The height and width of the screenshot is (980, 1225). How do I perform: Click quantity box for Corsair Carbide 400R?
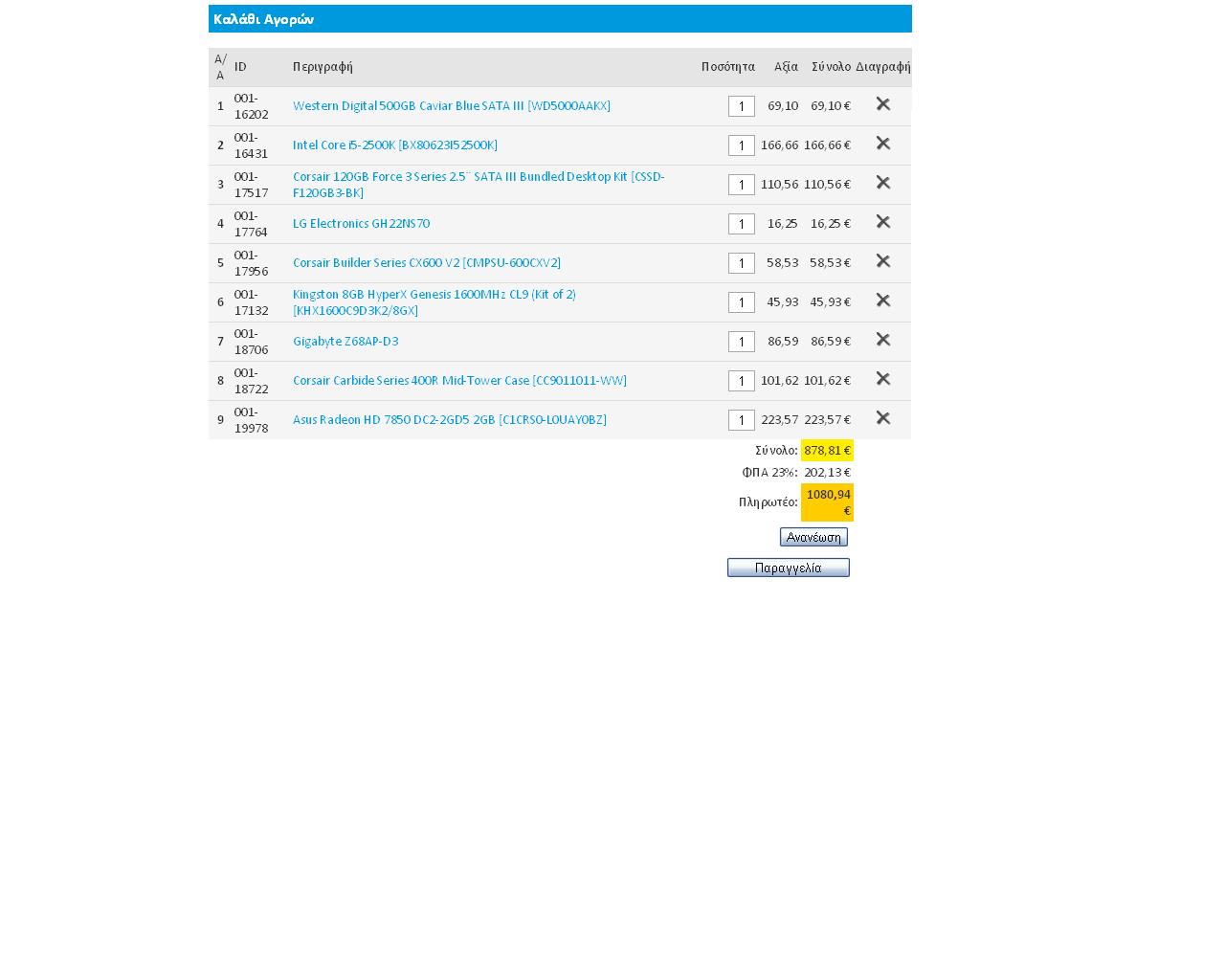742,381
